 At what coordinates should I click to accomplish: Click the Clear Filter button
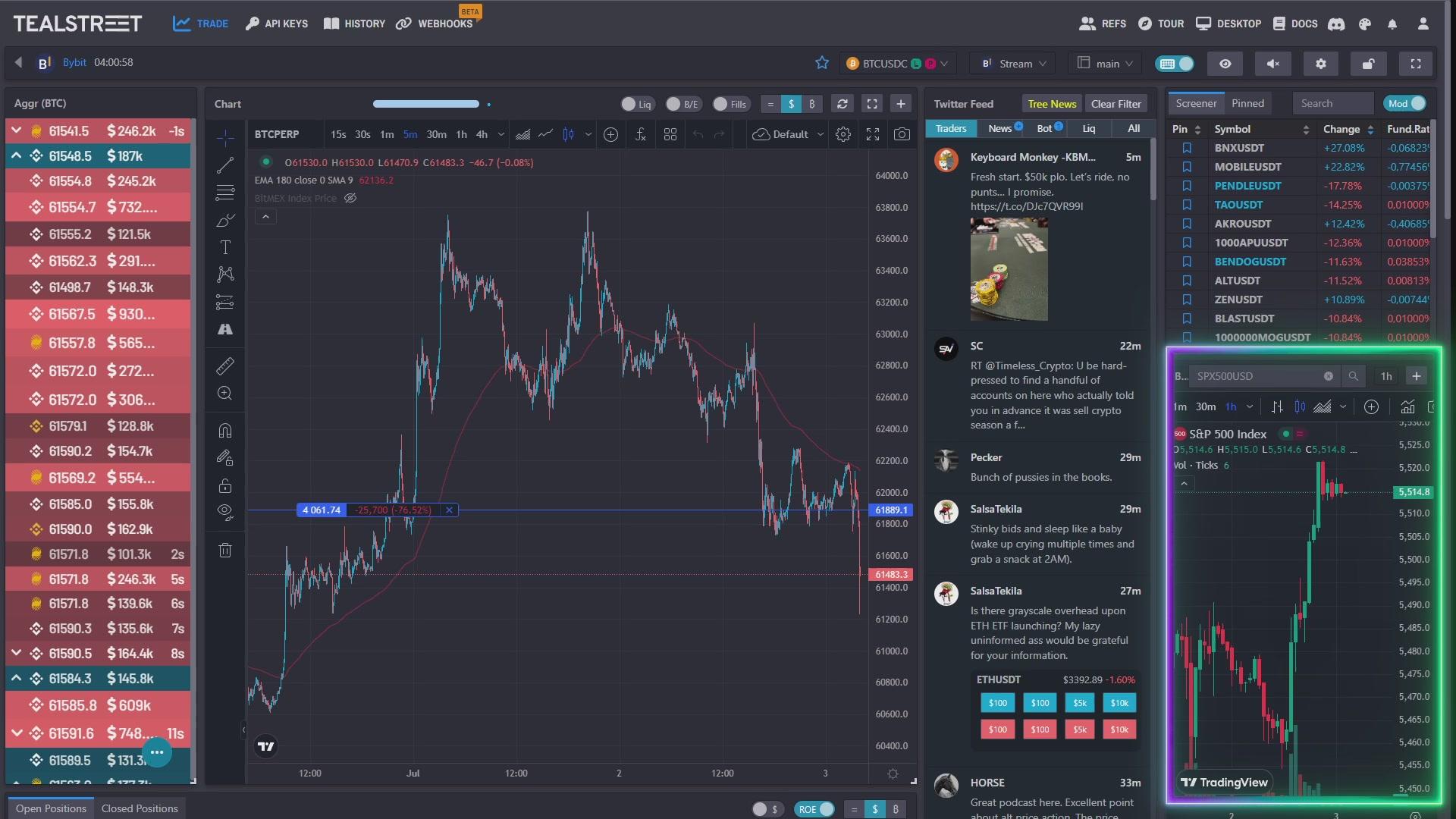coord(1116,104)
